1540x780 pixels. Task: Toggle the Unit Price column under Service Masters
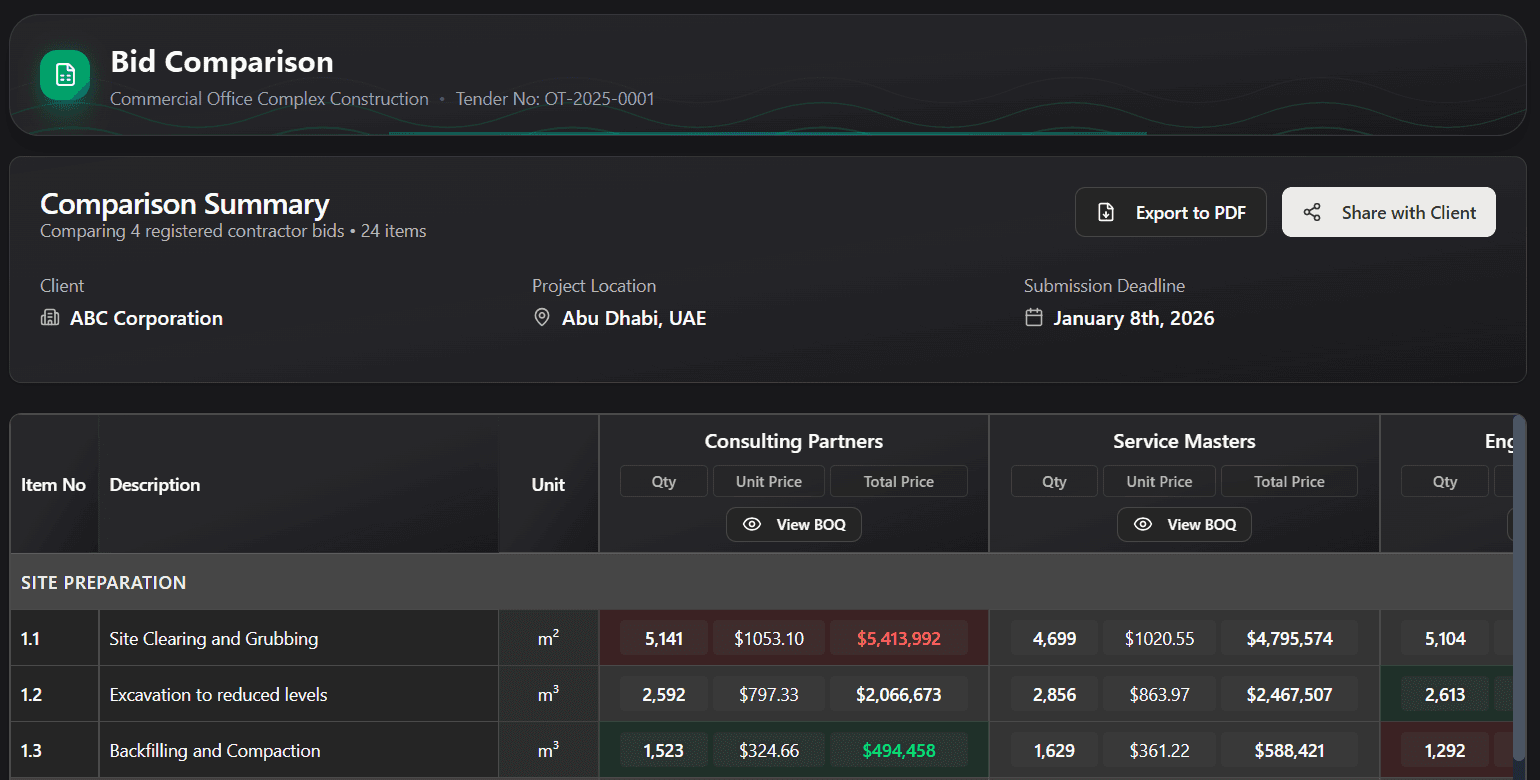coord(1159,481)
